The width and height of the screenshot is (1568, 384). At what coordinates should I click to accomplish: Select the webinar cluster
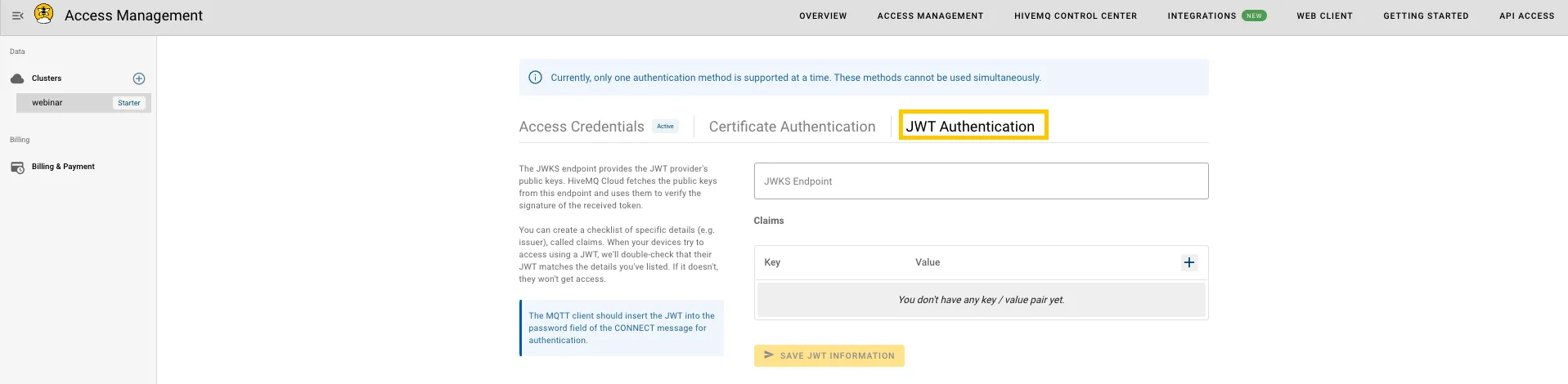(x=83, y=103)
